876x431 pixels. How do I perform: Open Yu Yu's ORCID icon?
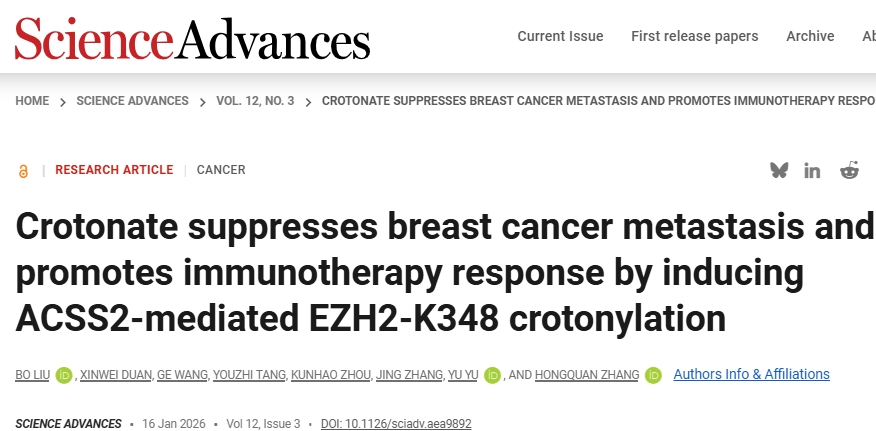[x=492, y=375]
